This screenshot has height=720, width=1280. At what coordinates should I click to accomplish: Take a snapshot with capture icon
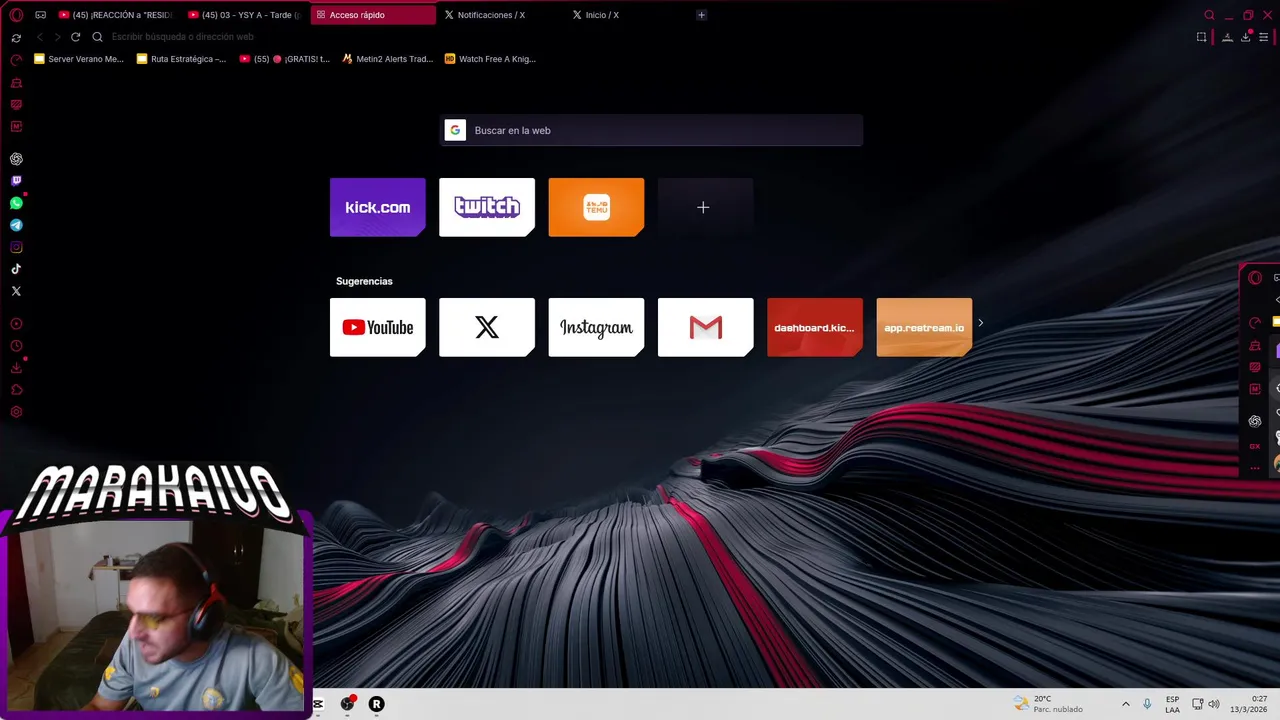pos(1201,37)
